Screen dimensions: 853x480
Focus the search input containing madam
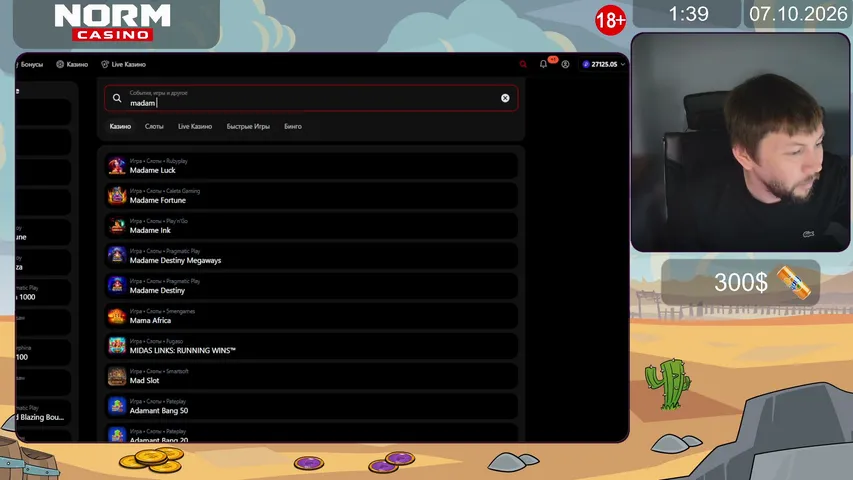tap(311, 98)
